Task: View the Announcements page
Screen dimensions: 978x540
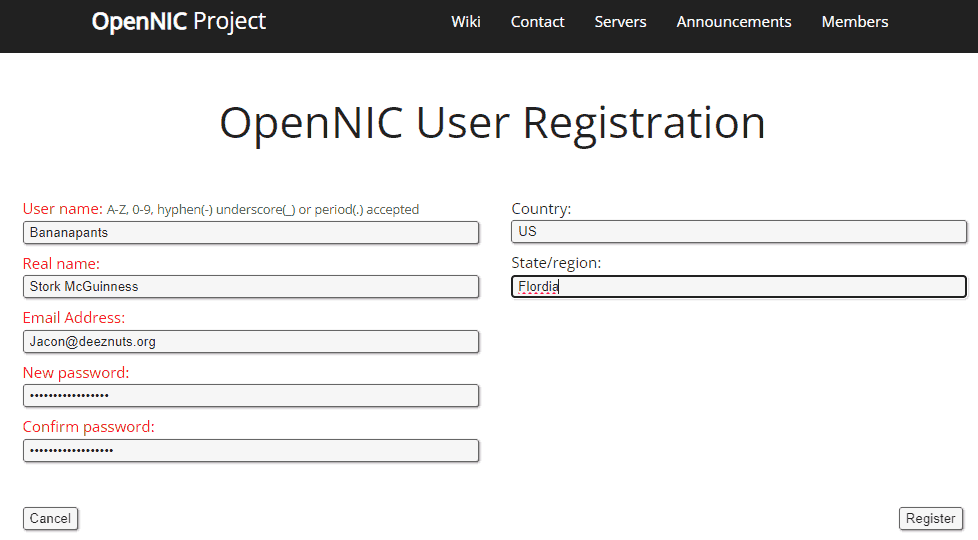Action: click(x=734, y=22)
